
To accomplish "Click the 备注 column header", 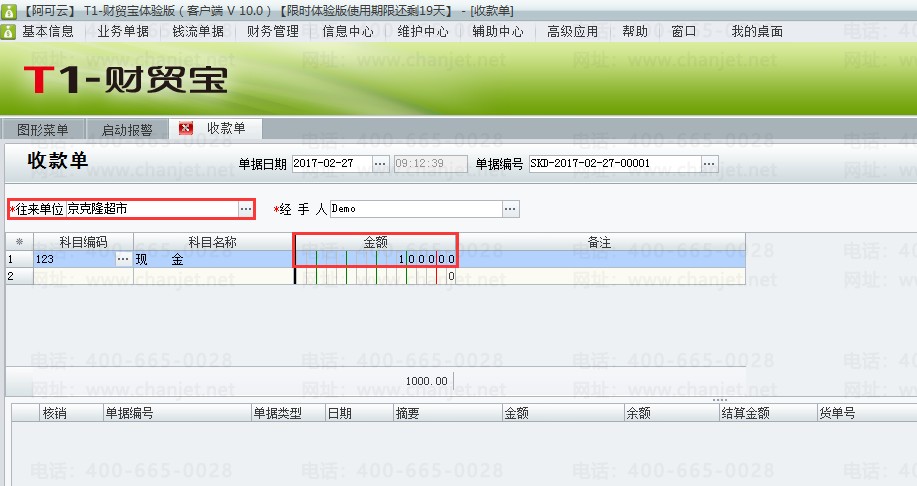I will [600, 242].
